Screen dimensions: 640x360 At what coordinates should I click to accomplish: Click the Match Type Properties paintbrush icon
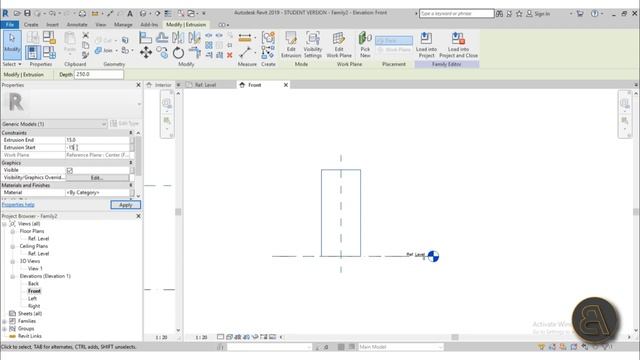[85, 54]
